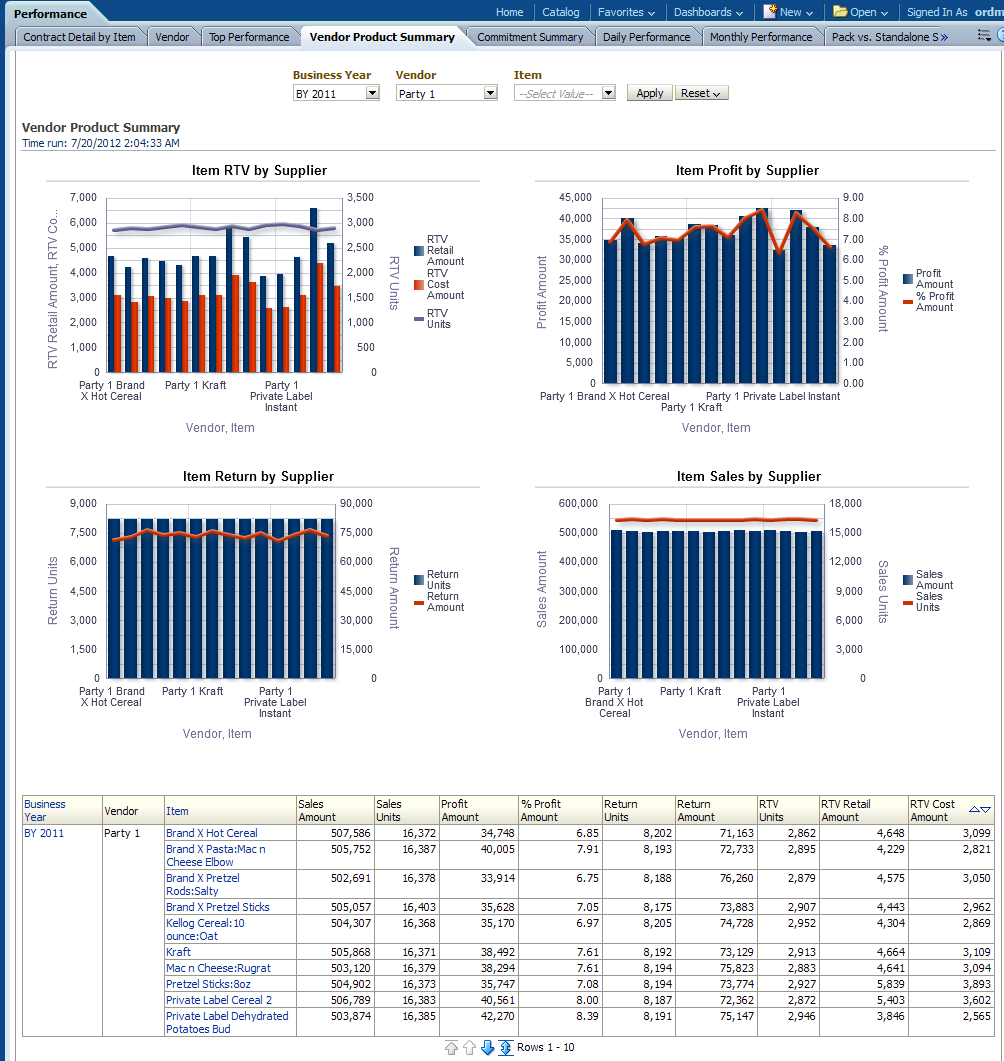The width and height of the screenshot is (1004, 1061).
Task: Click the Apply button
Action: [x=650, y=93]
